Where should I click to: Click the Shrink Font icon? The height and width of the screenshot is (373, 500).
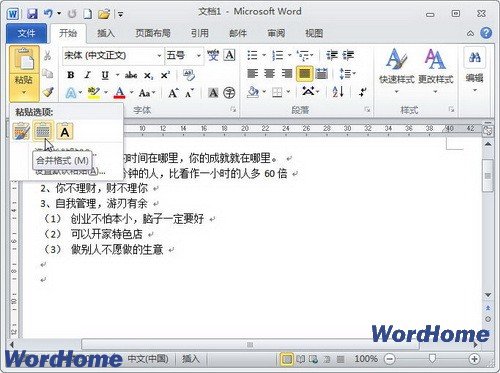(189, 93)
